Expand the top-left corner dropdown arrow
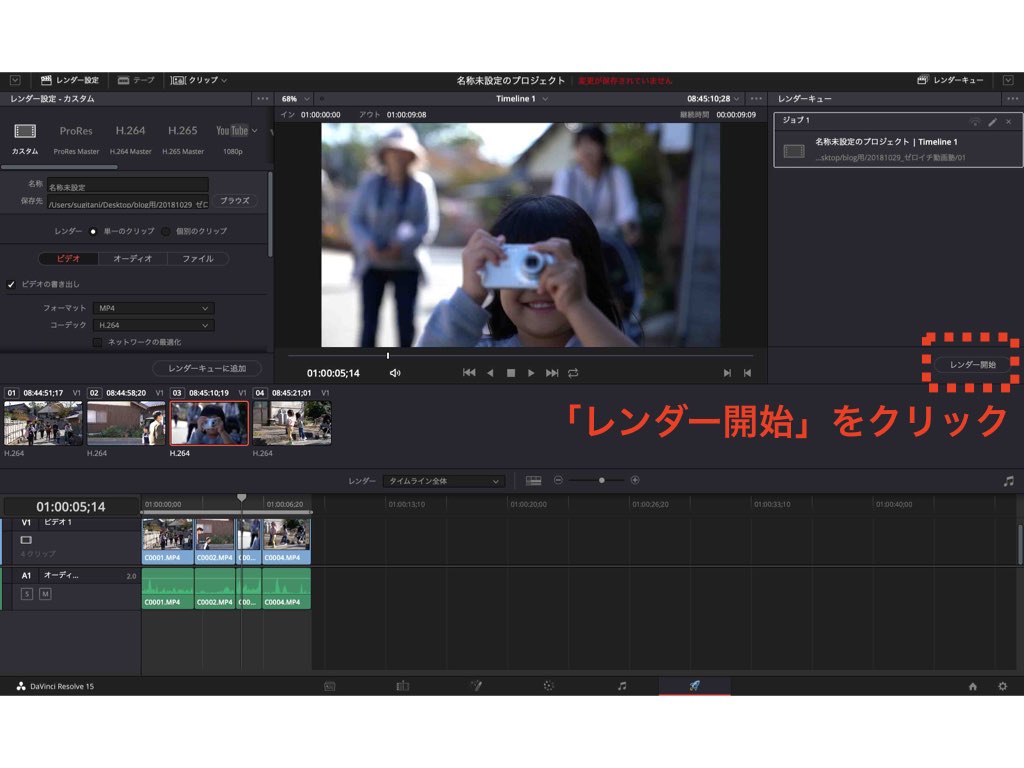 [x=15, y=80]
